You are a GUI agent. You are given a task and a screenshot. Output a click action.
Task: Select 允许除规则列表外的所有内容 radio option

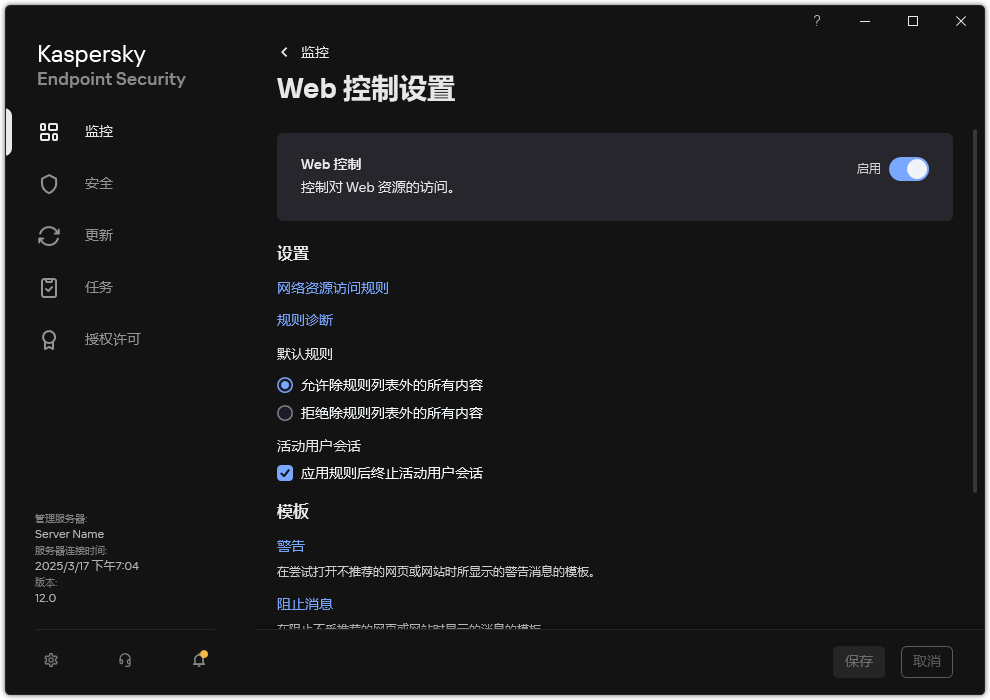pos(285,385)
